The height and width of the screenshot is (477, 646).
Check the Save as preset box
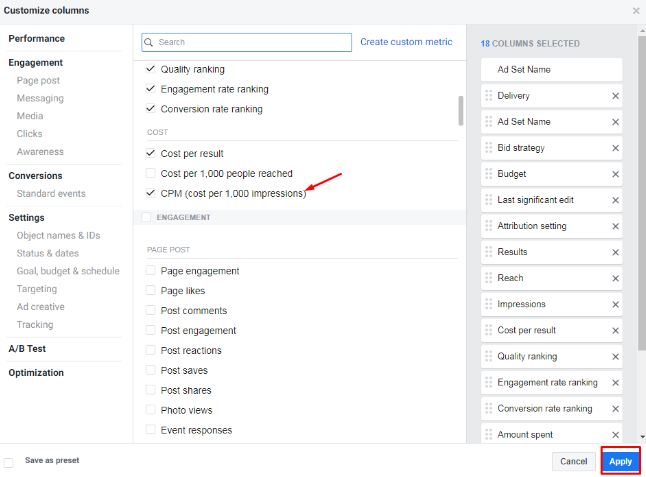pos(9,462)
